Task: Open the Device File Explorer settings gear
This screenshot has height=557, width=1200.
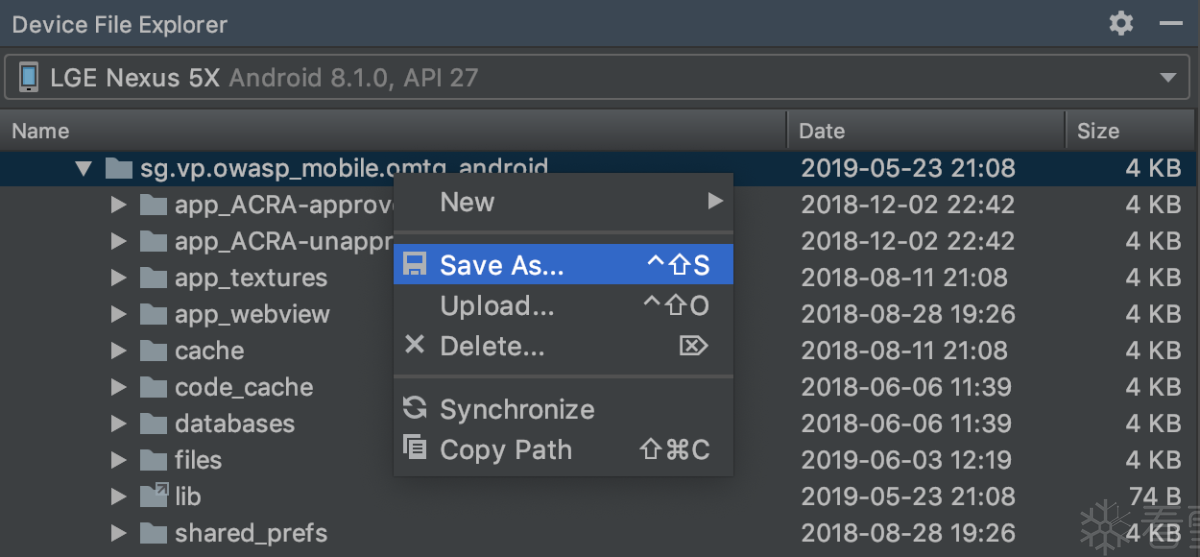Action: 1122,24
